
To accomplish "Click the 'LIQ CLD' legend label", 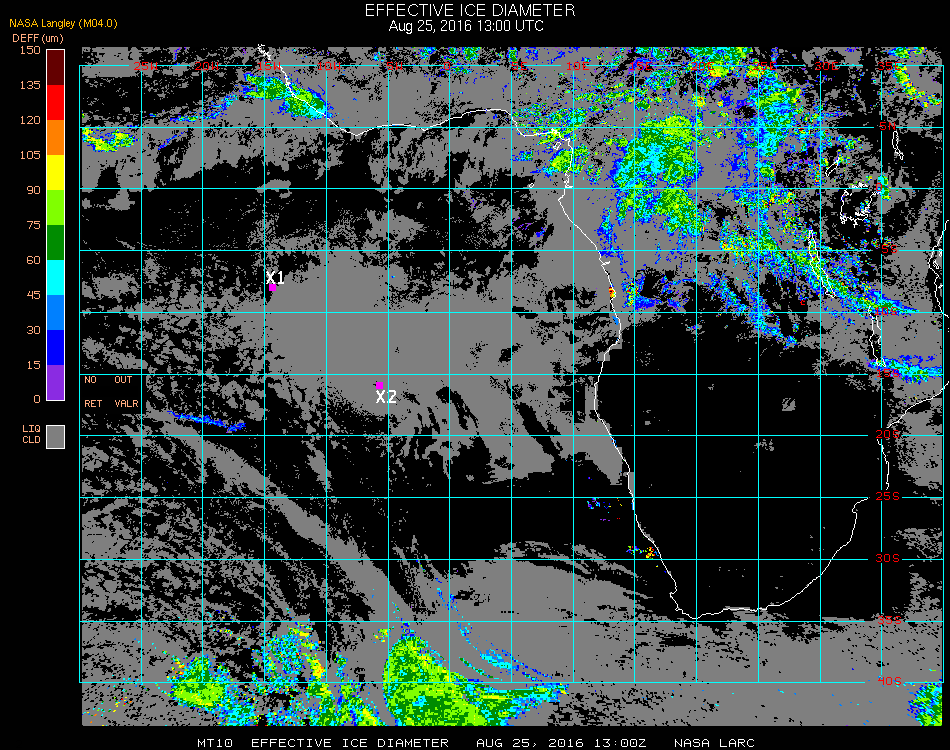I will [x=32, y=434].
